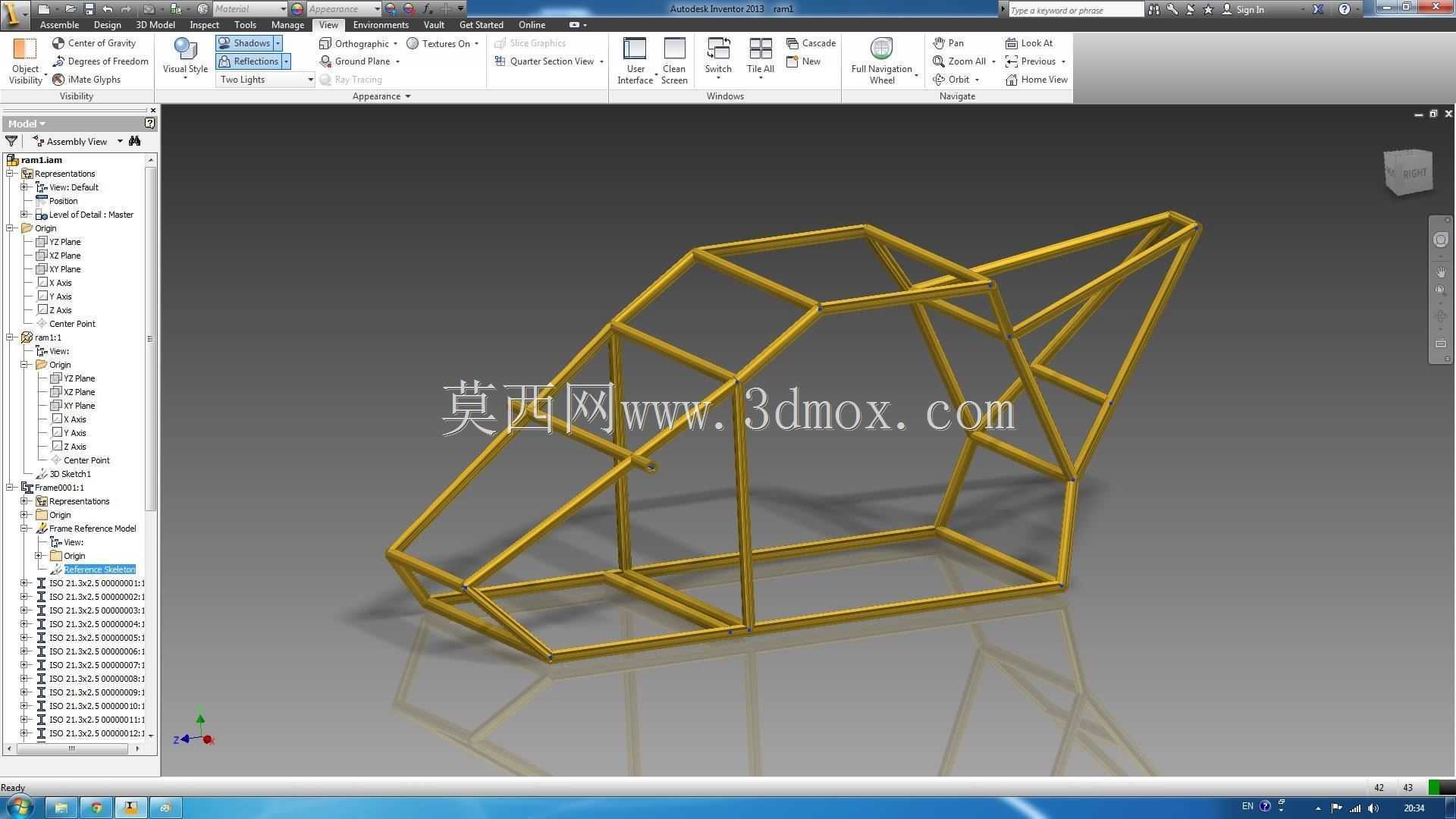The image size is (1456, 819).
Task: Open the Tools ribbon tab
Action: pyautogui.click(x=245, y=25)
